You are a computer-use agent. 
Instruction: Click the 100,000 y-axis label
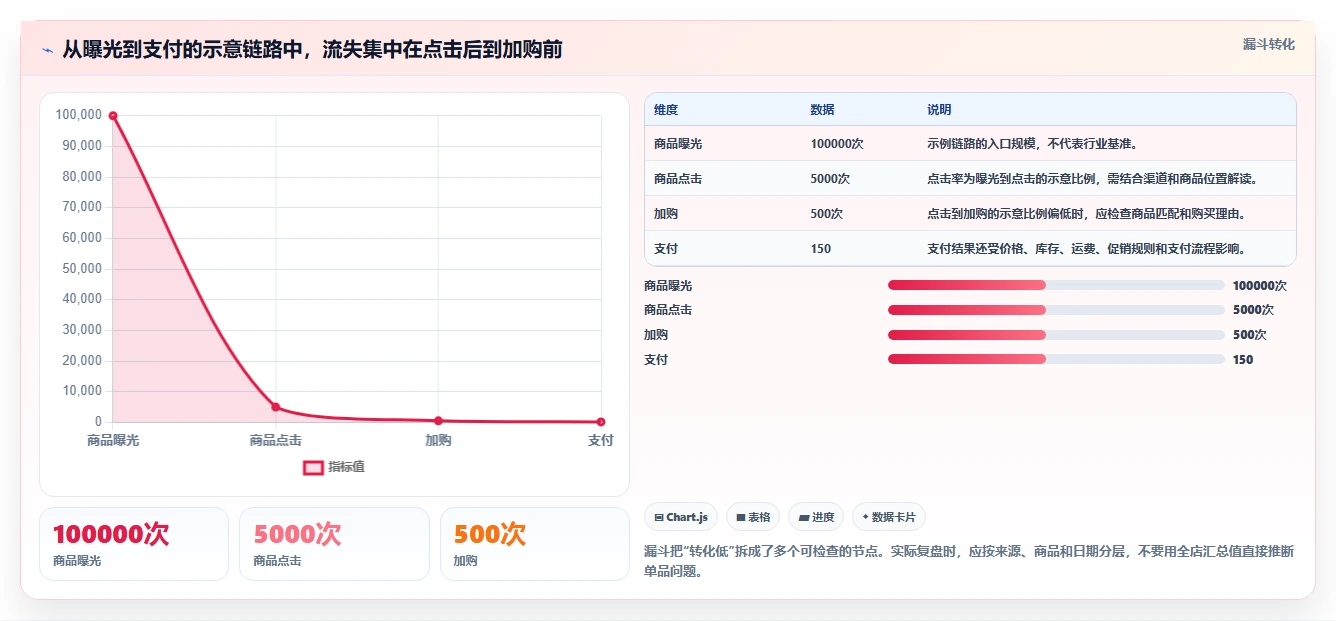pyautogui.click(x=79, y=115)
